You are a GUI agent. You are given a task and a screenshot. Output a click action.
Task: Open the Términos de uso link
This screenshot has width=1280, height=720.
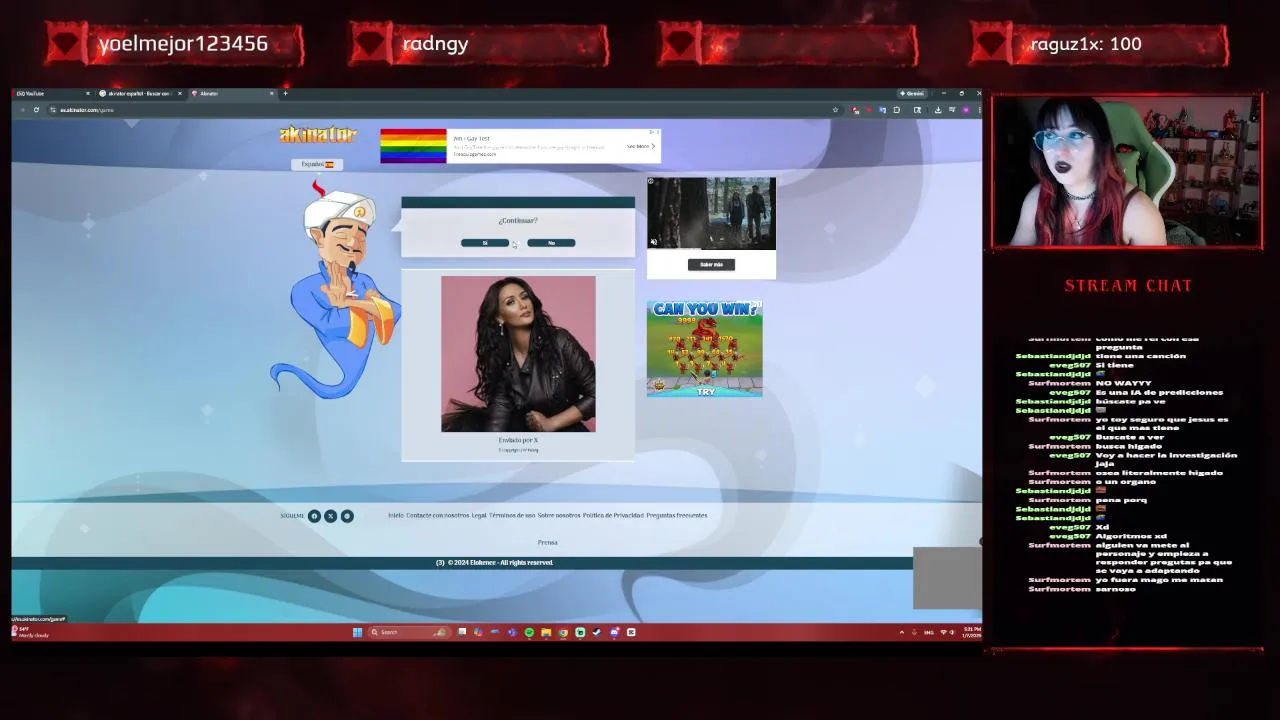512,516
